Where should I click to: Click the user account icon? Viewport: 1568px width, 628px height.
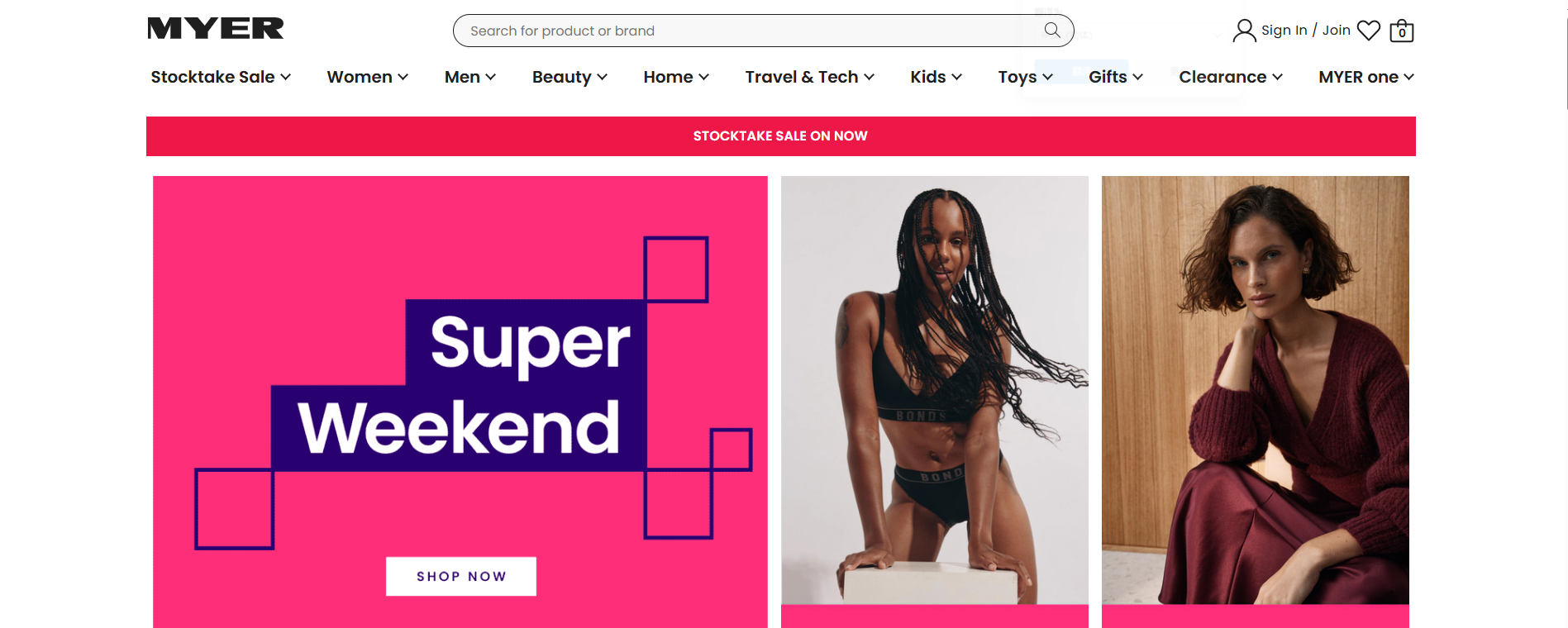click(x=1244, y=31)
